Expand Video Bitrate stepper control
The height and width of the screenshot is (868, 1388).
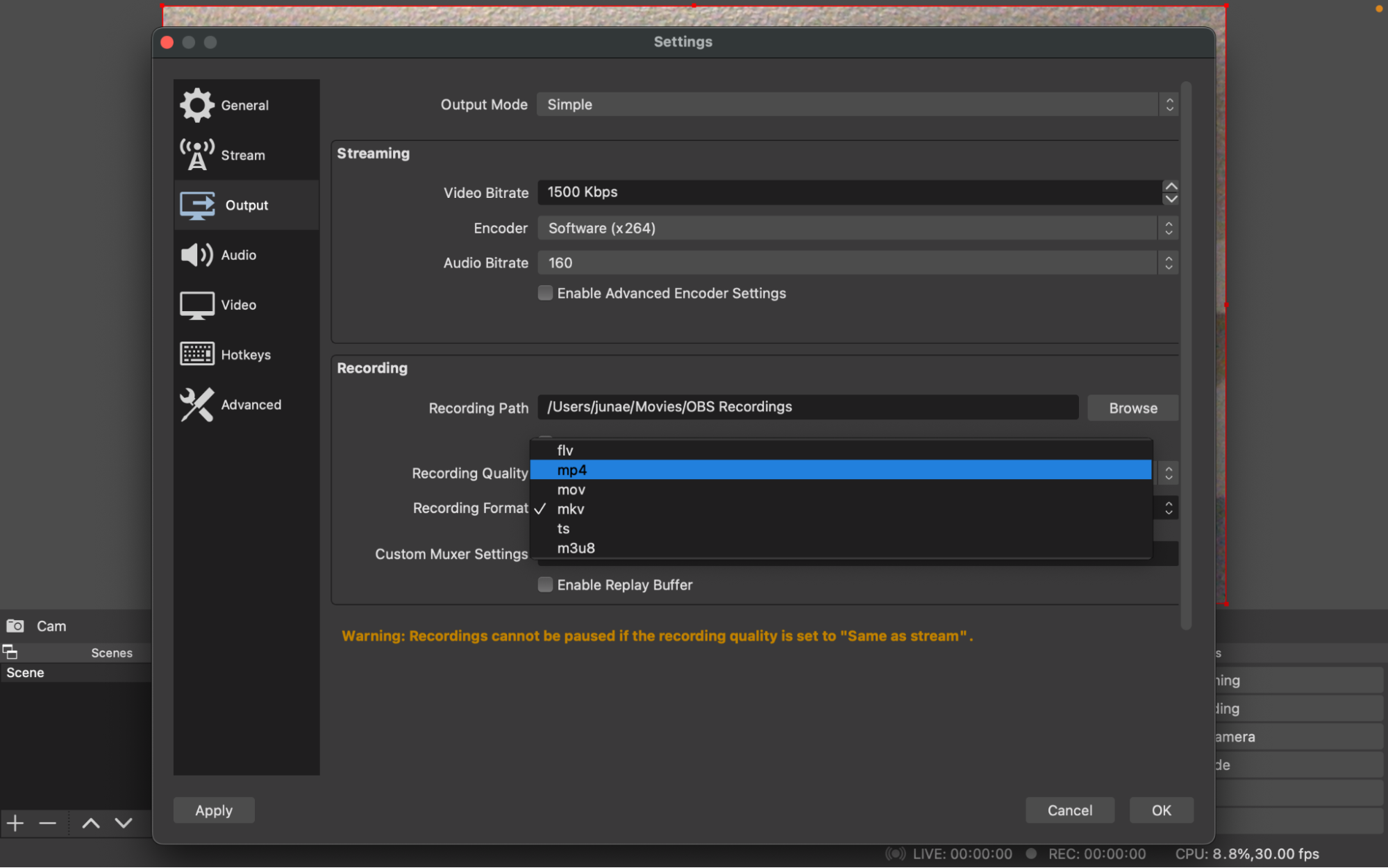(1170, 192)
